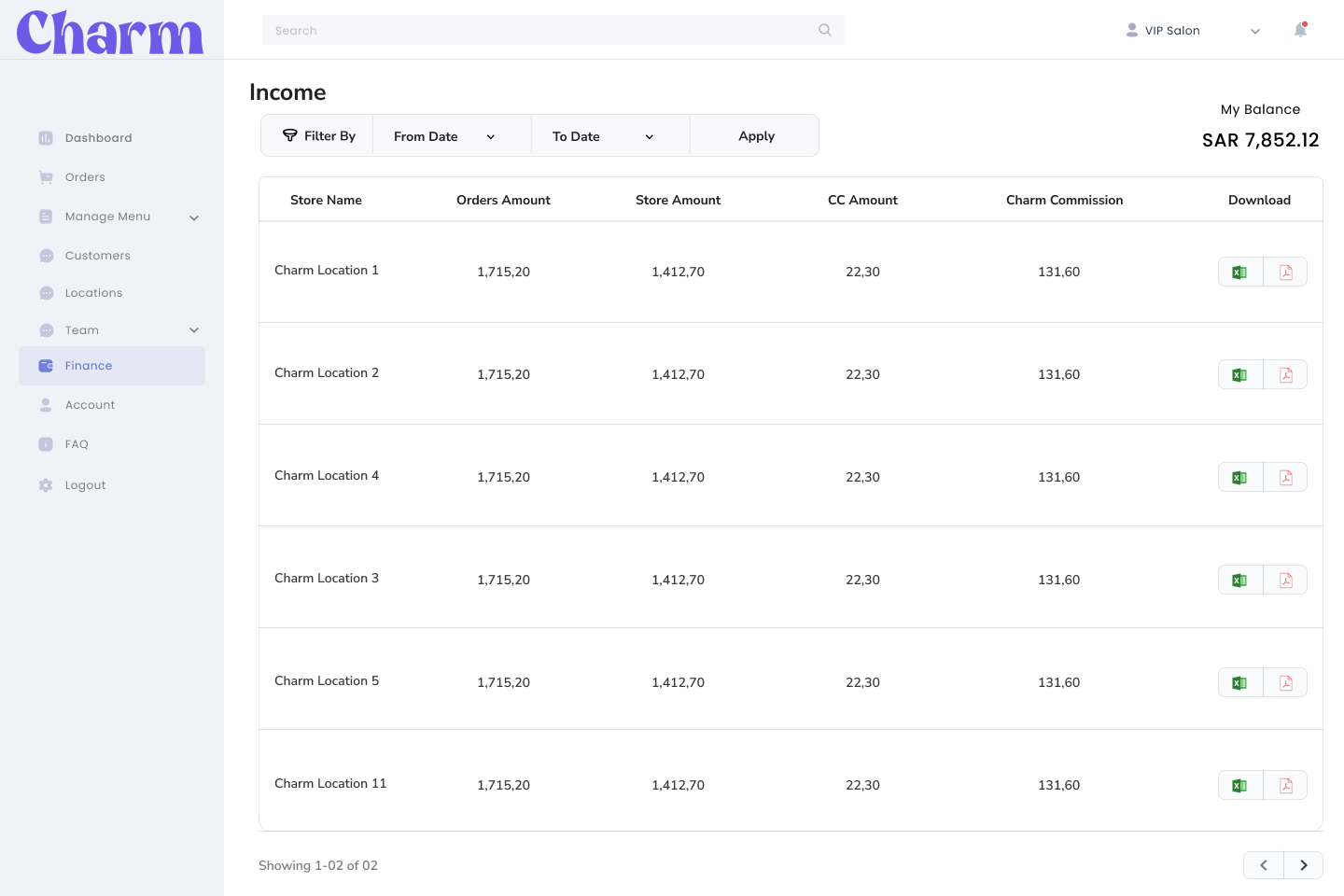Screen dimensions: 1344x896
Task: Download Excel report for Charm Location 1
Action: click(1240, 272)
